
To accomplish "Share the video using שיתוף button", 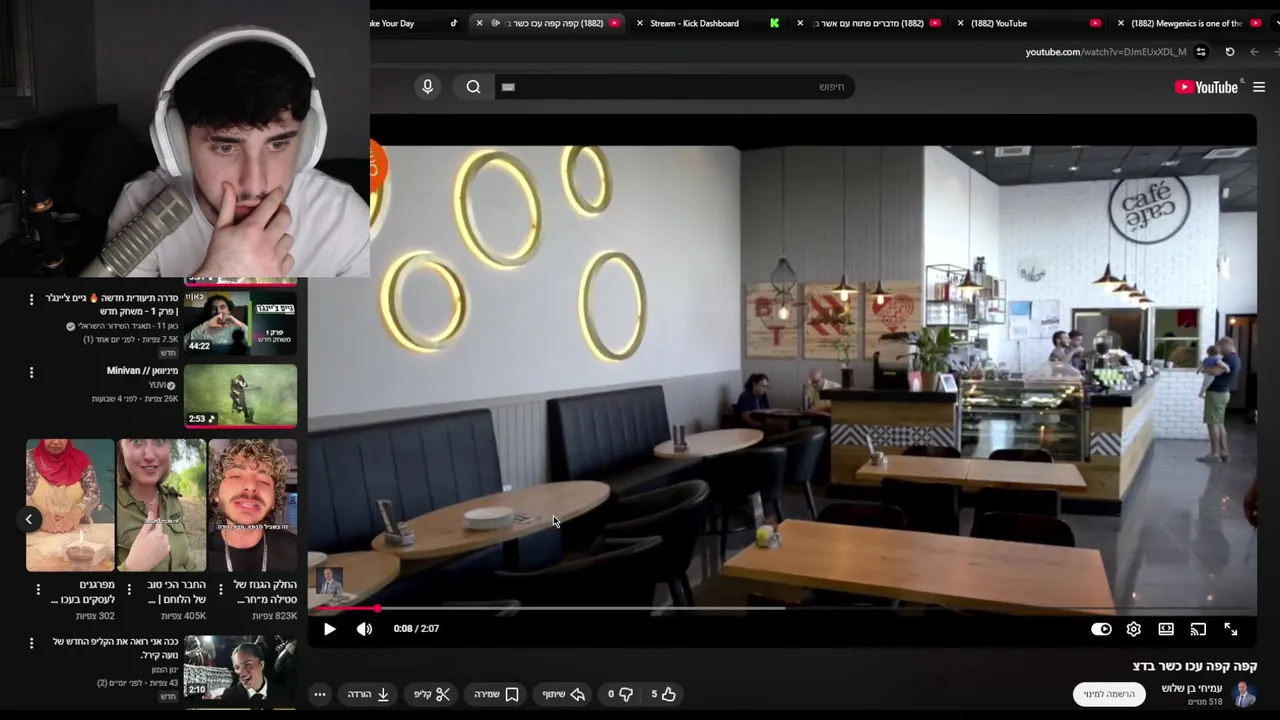I will [x=563, y=694].
